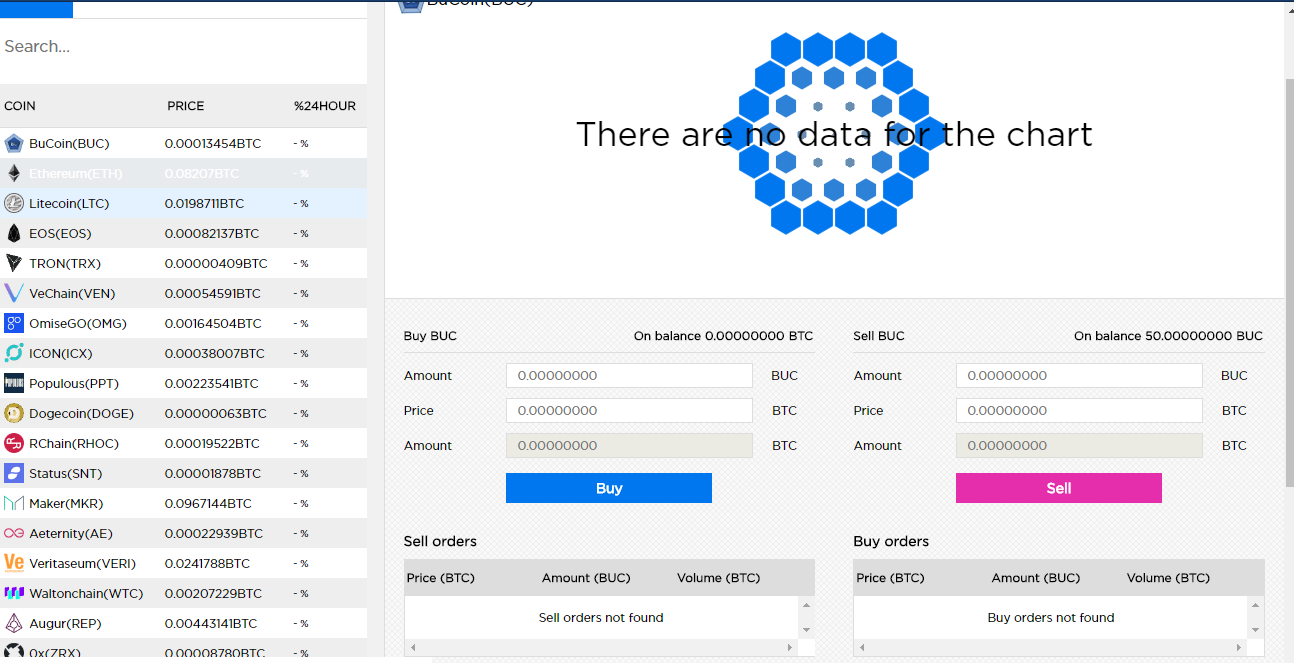Select TRON(TRX) row name
This screenshot has height=663, width=1294.
point(65,264)
